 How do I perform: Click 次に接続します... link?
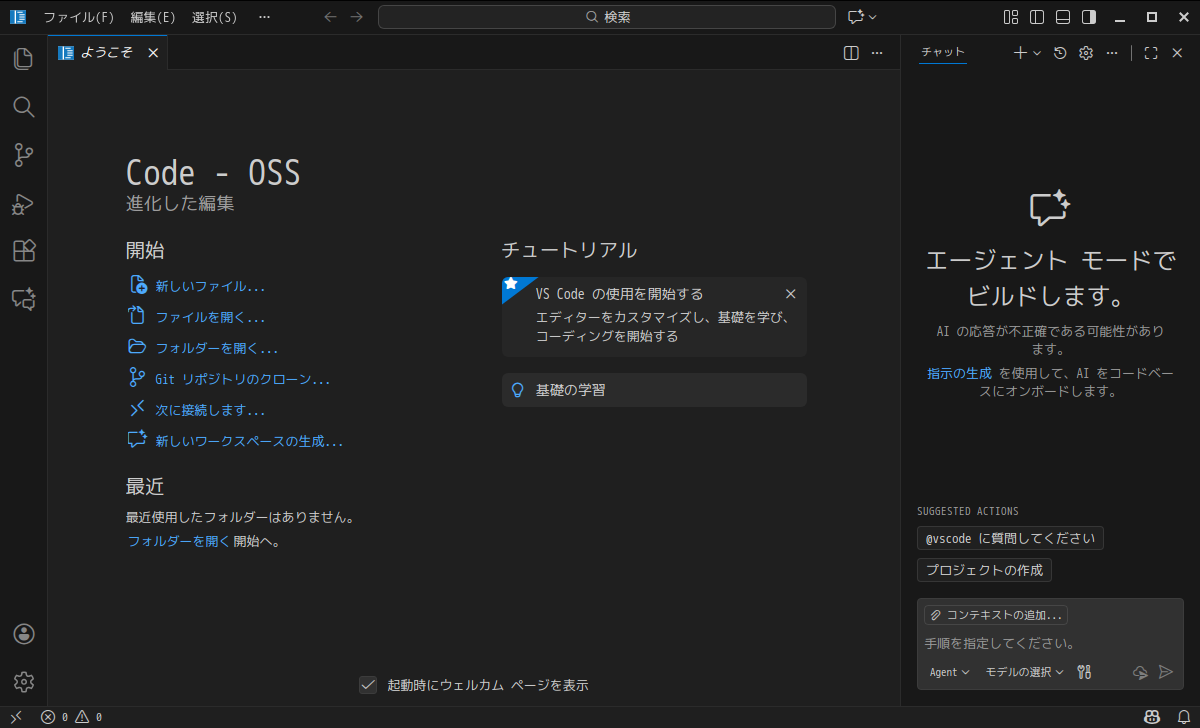point(198,410)
